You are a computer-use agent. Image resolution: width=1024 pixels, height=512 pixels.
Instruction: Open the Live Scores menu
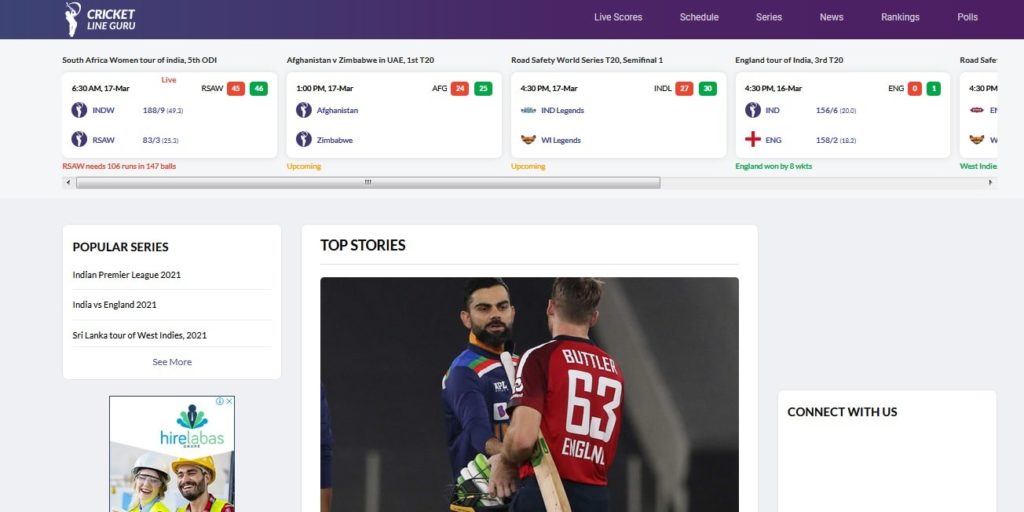618,17
